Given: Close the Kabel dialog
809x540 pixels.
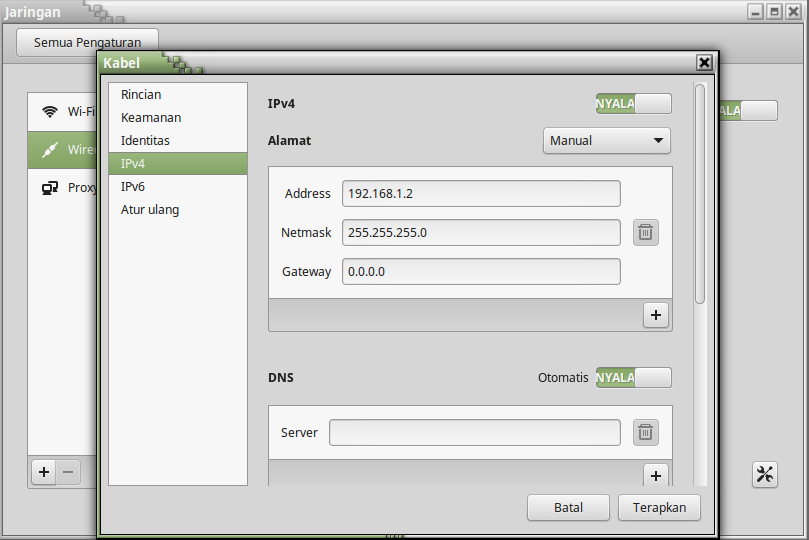Looking at the screenshot, I should pos(704,63).
